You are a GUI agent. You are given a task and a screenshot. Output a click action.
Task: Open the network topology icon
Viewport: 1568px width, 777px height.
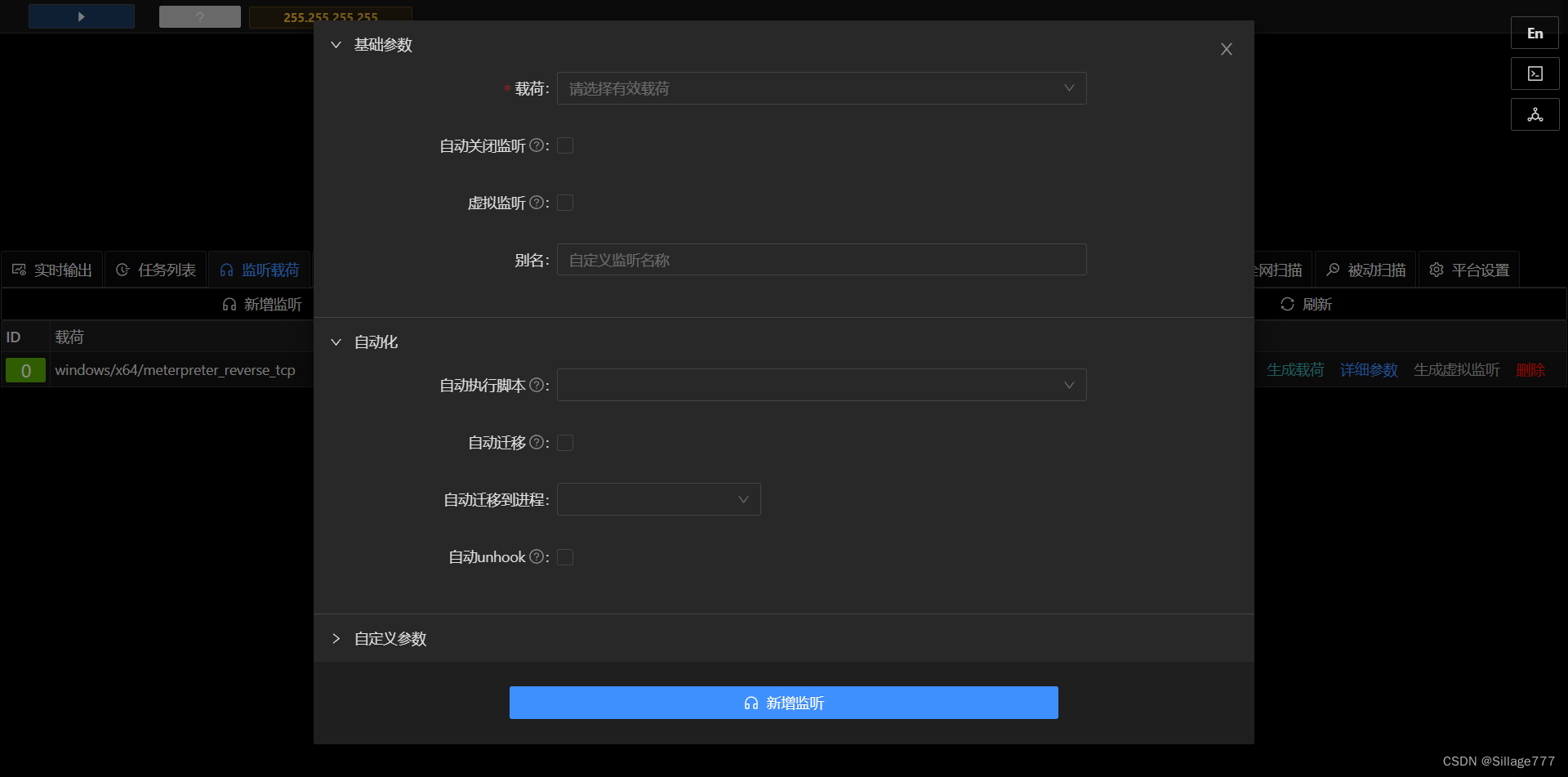(x=1535, y=114)
